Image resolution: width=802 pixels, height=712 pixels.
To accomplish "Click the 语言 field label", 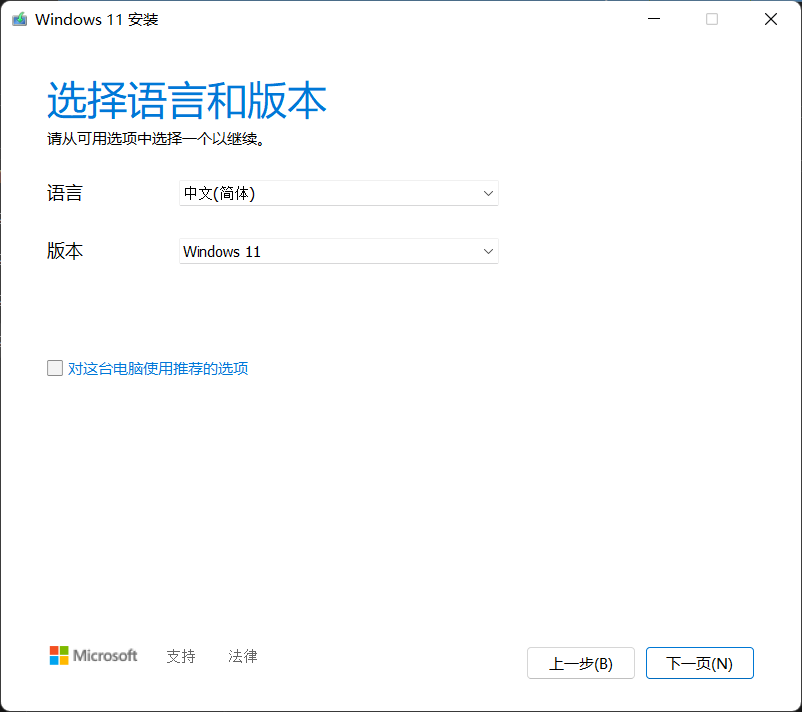I will click(65, 193).
